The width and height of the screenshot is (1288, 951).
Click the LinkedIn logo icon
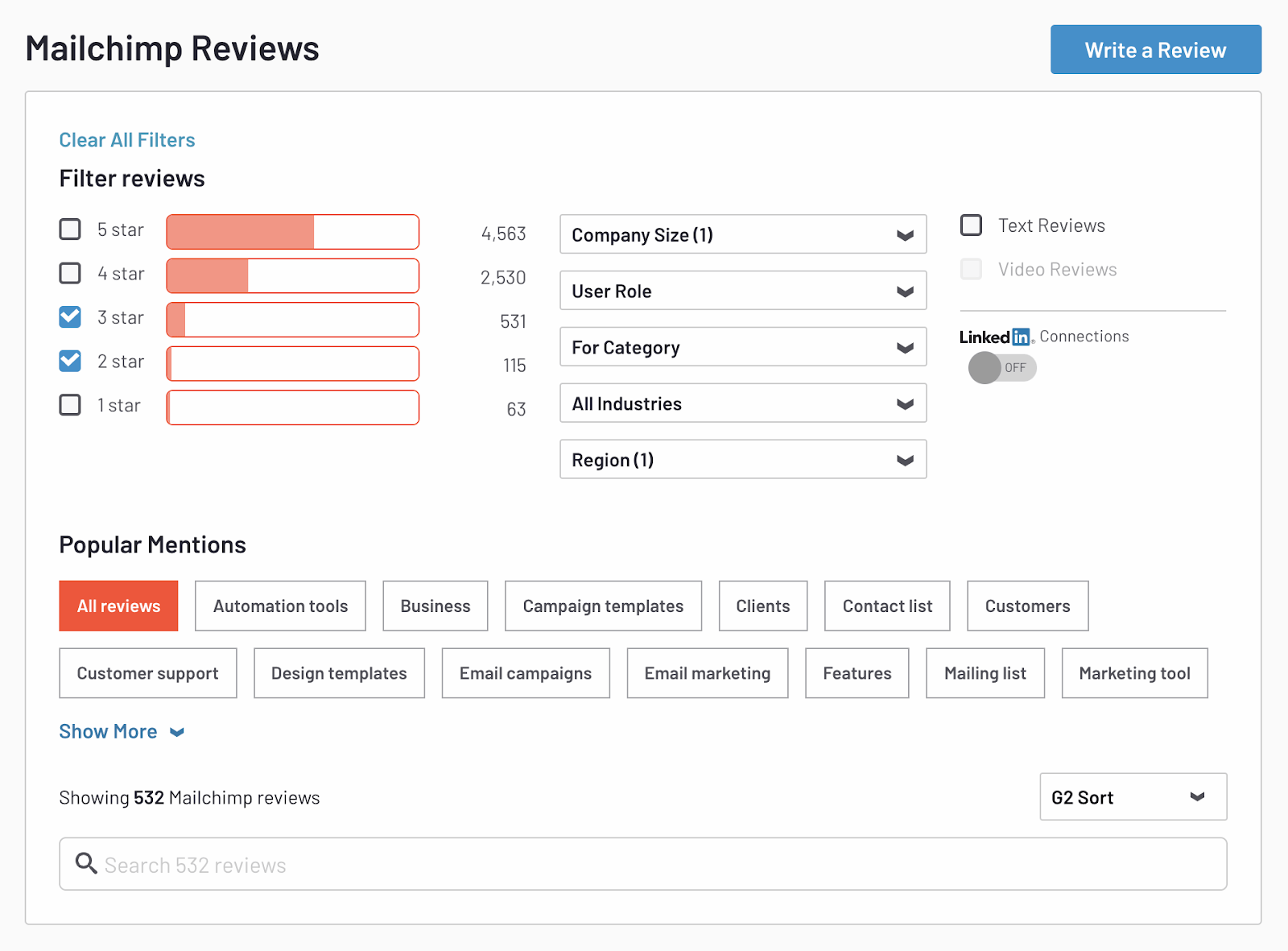[1020, 337]
